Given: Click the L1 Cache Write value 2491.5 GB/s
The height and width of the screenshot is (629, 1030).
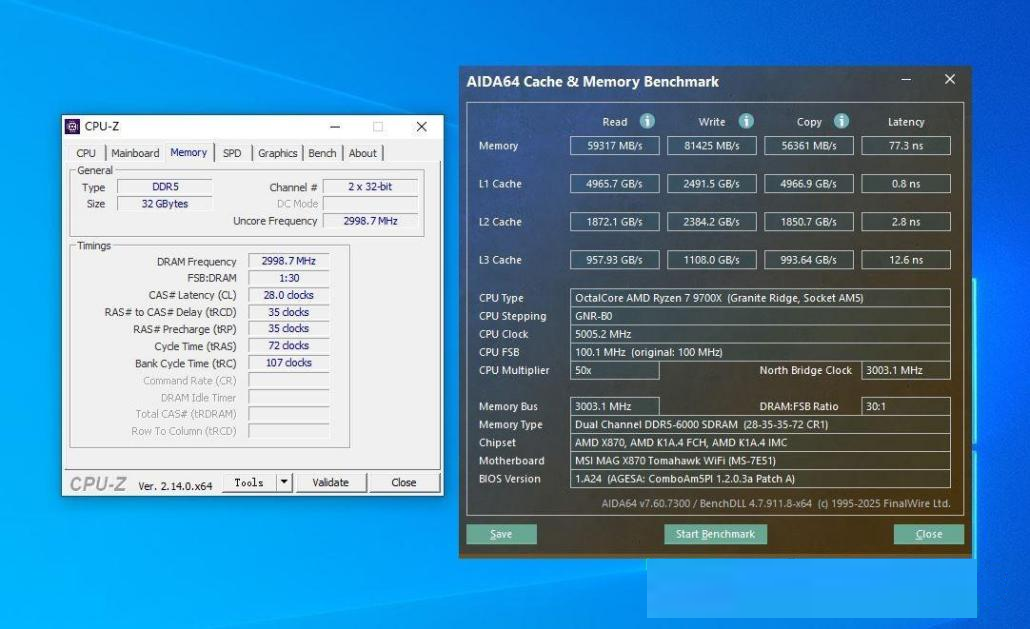Looking at the screenshot, I should point(712,184).
